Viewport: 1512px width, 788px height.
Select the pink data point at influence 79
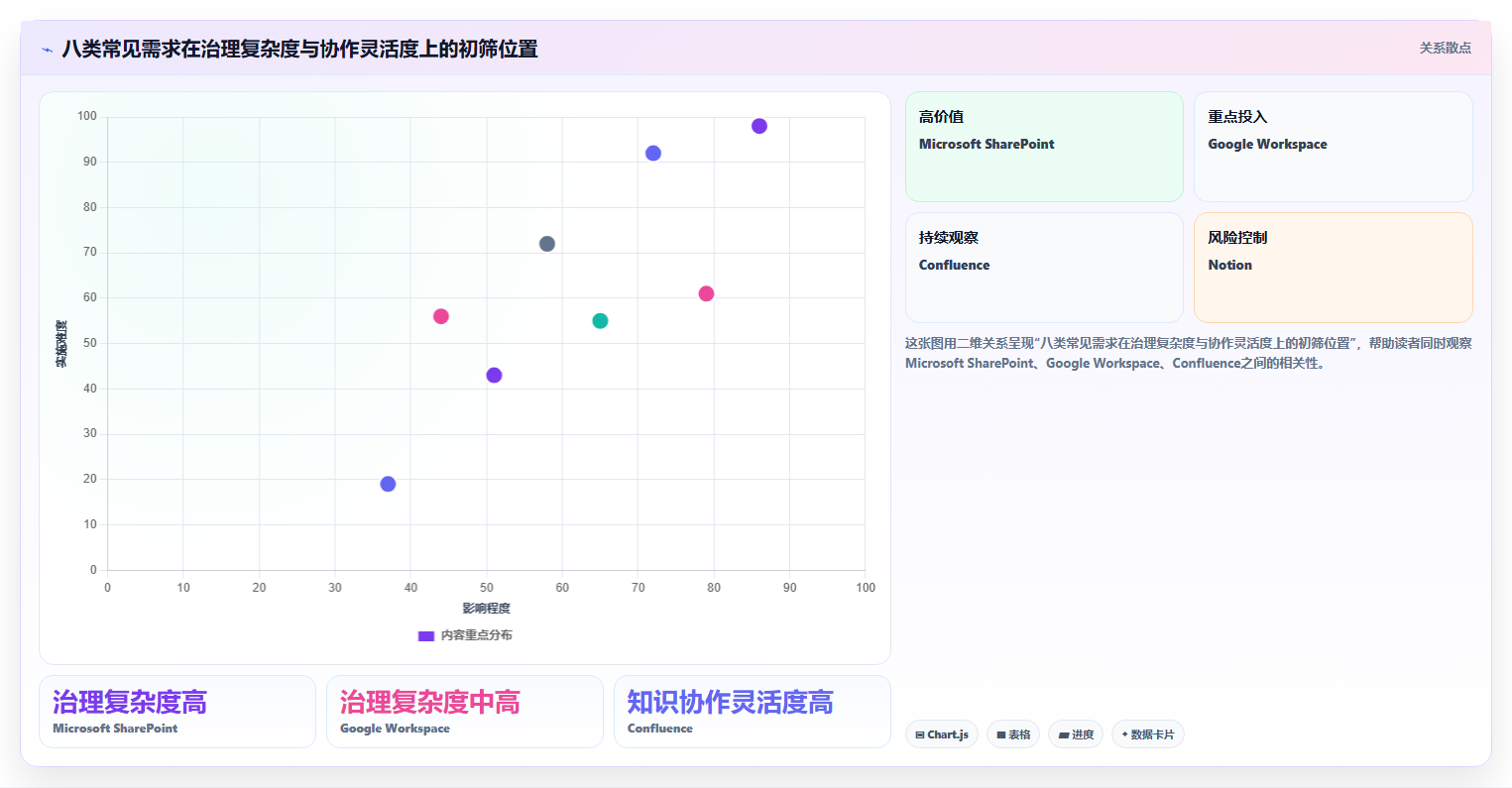pyautogui.click(x=706, y=293)
